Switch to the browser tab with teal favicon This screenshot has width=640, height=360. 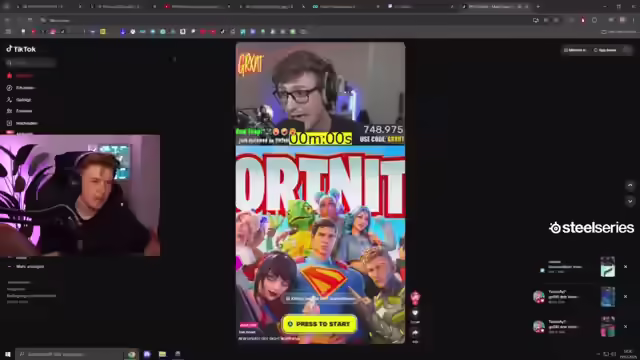345,7
